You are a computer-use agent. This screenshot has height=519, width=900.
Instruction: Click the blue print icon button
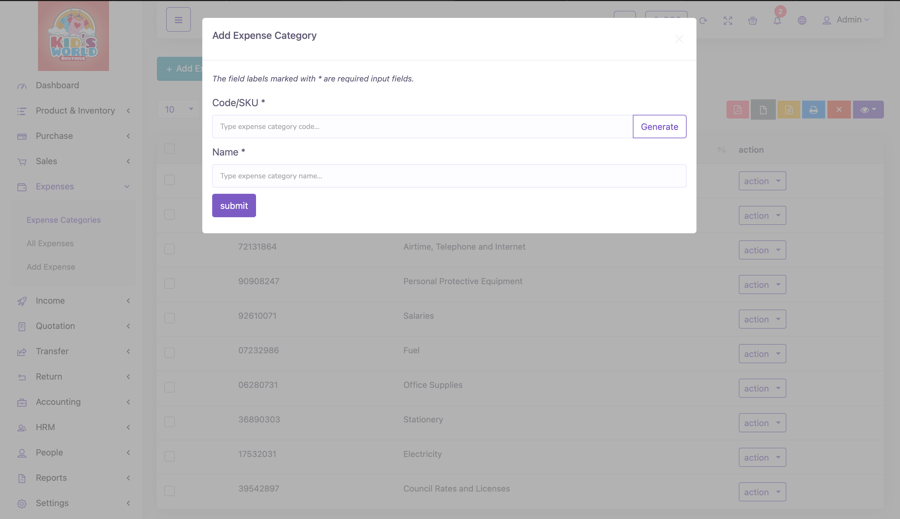tap(813, 110)
